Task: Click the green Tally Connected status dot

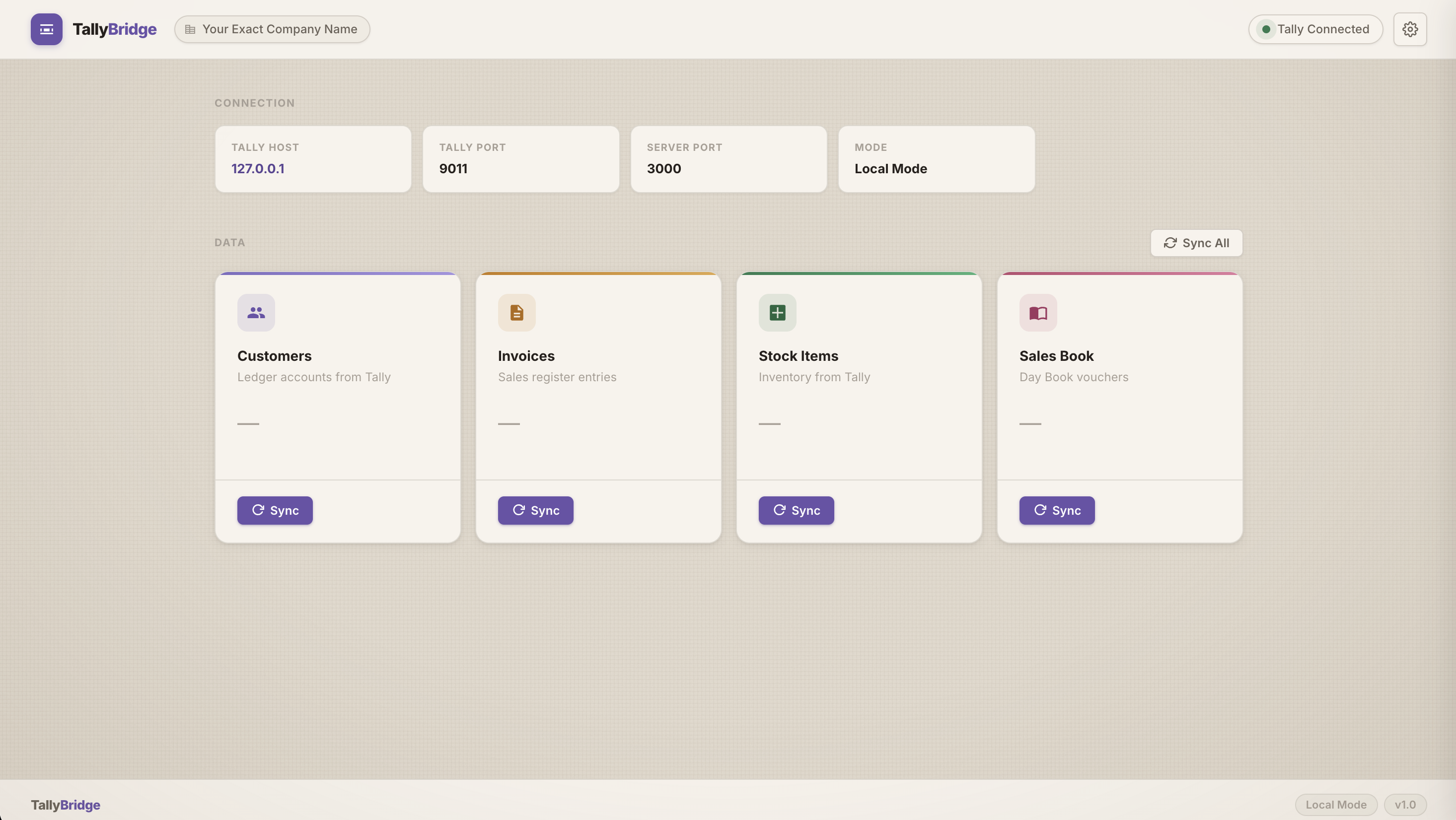Action: pos(1266,29)
